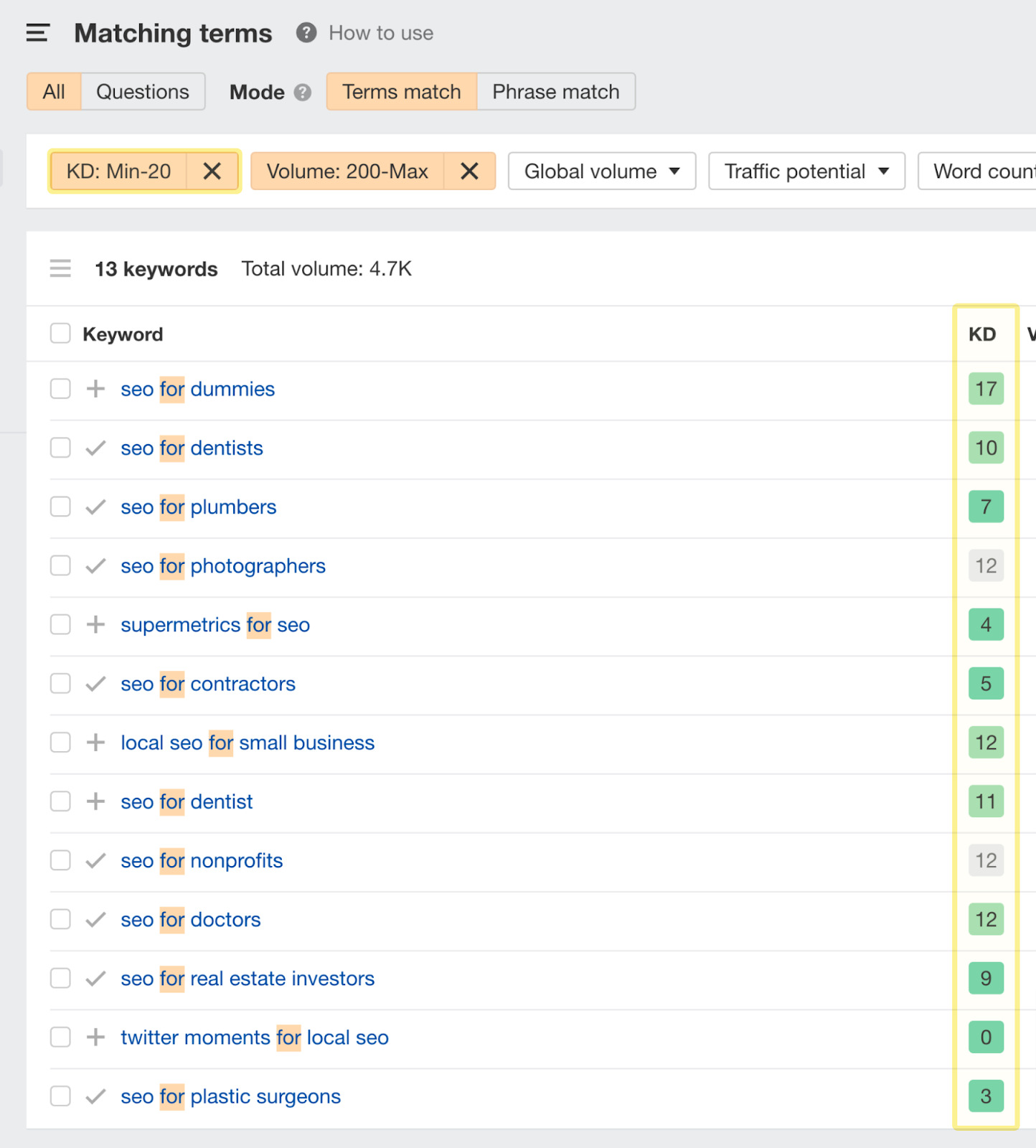Toggle the select-all Keyword checkbox

(x=60, y=334)
